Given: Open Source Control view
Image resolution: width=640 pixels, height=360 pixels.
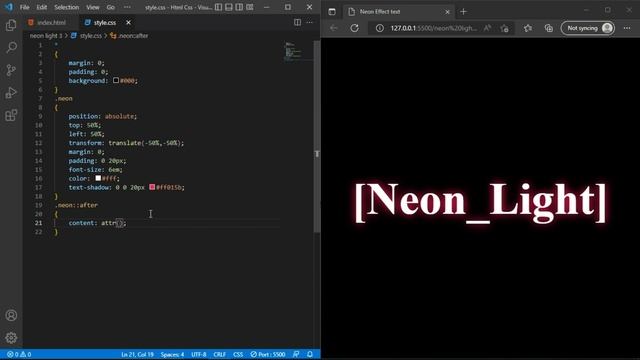Looking at the screenshot, I should pyautogui.click(x=11, y=70).
